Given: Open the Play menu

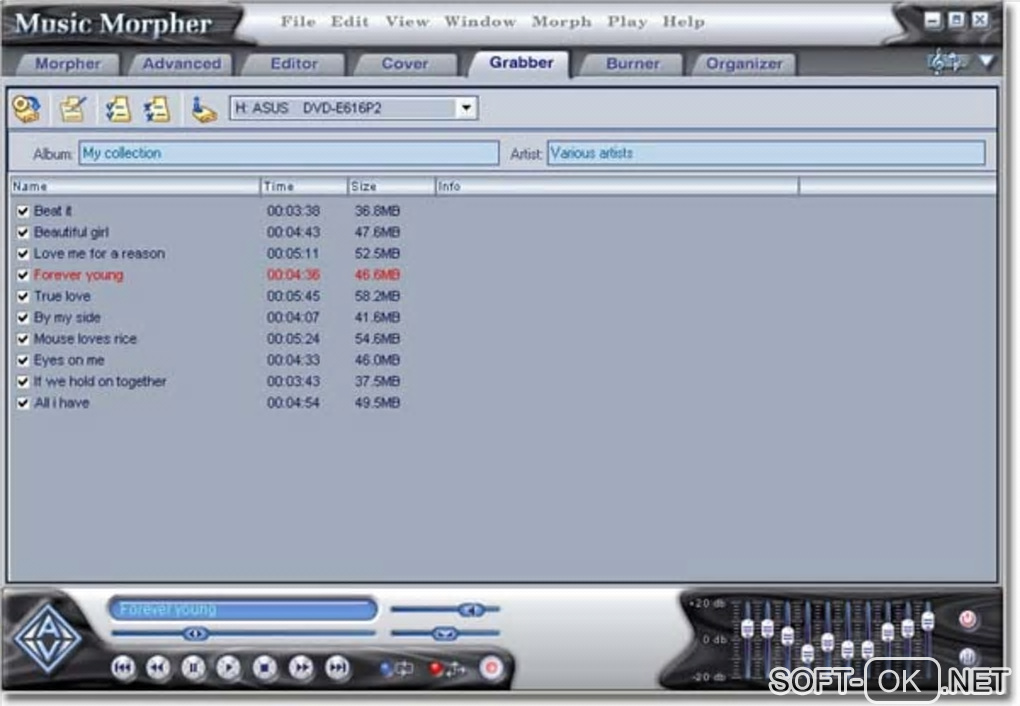Looking at the screenshot, I should [x=627, y=21].
